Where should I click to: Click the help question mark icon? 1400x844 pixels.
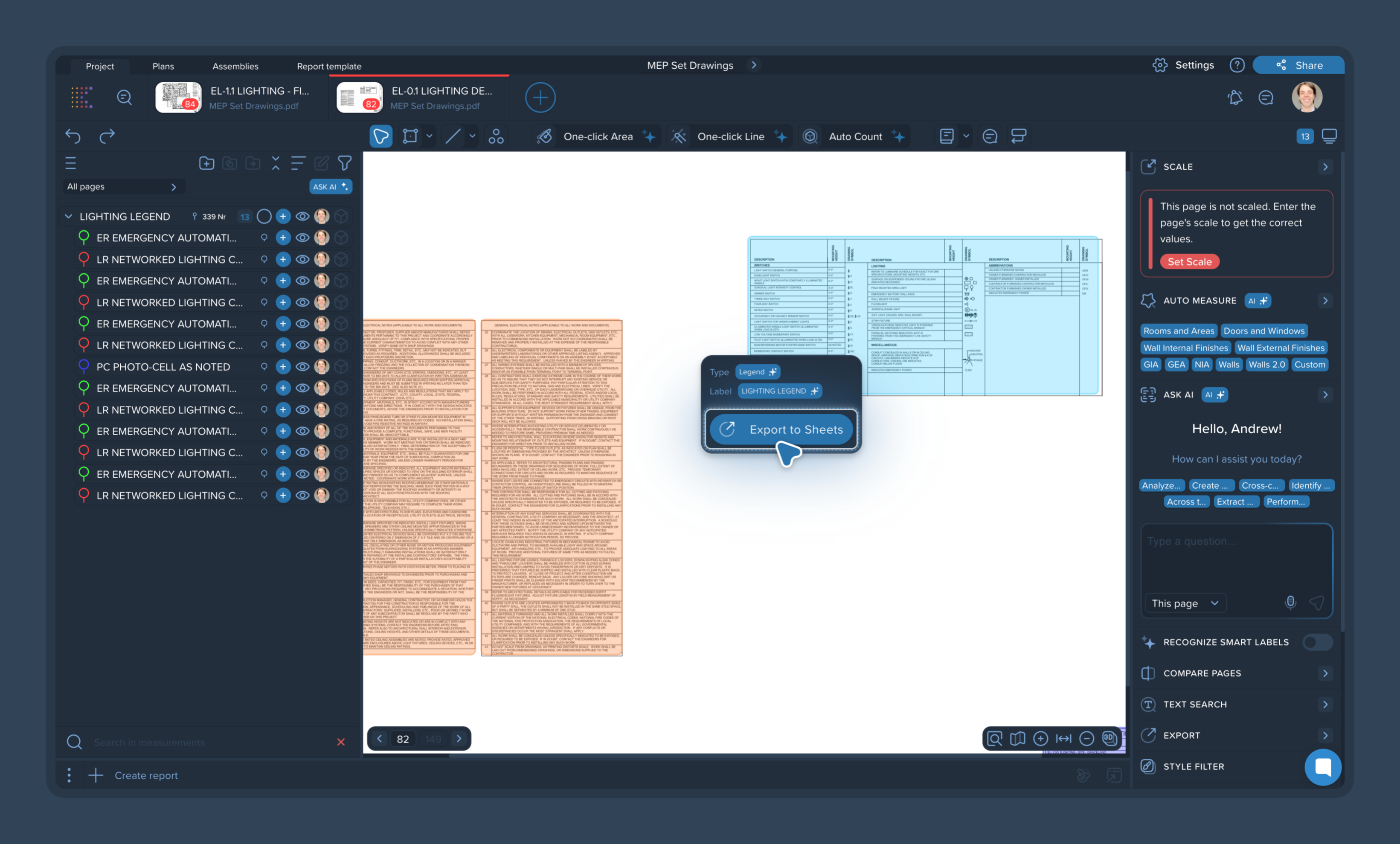point(1237,65)
